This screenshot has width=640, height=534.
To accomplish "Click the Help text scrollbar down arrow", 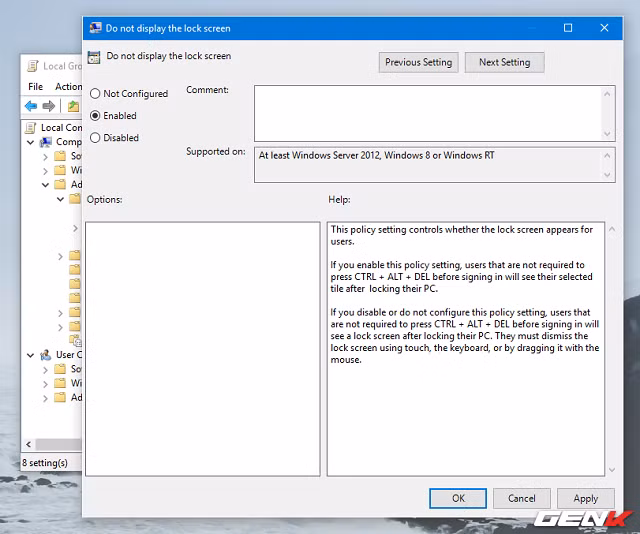I will coord(609,468).
